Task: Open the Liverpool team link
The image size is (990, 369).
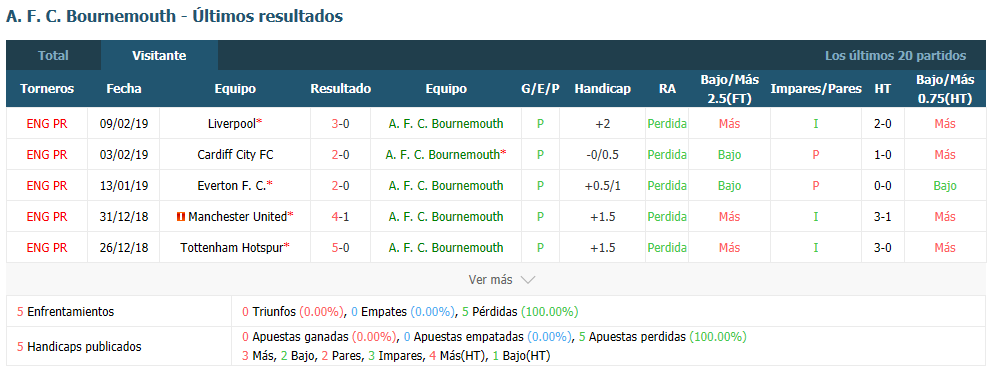Action: [231, 124]
